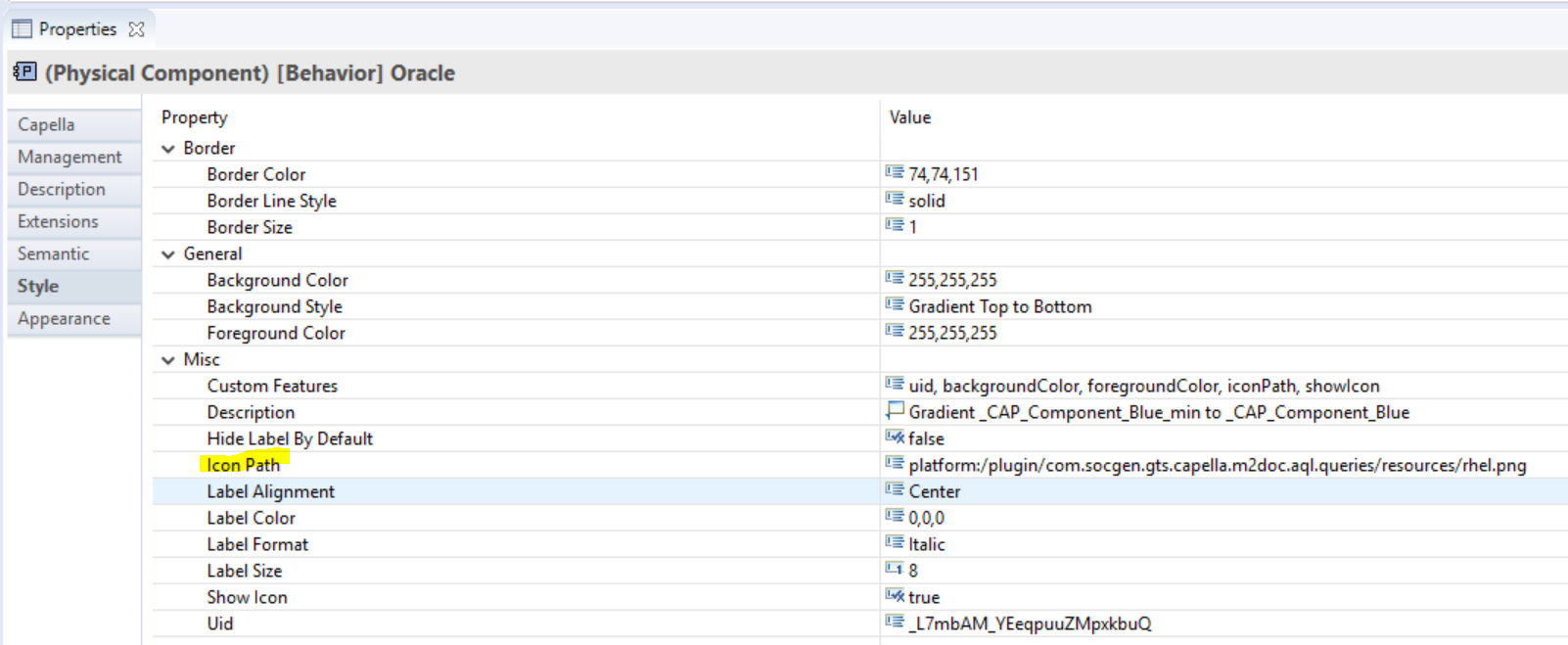The image size is (1568, 645).
Task: Select the General group row
Action: coord(859,253)
